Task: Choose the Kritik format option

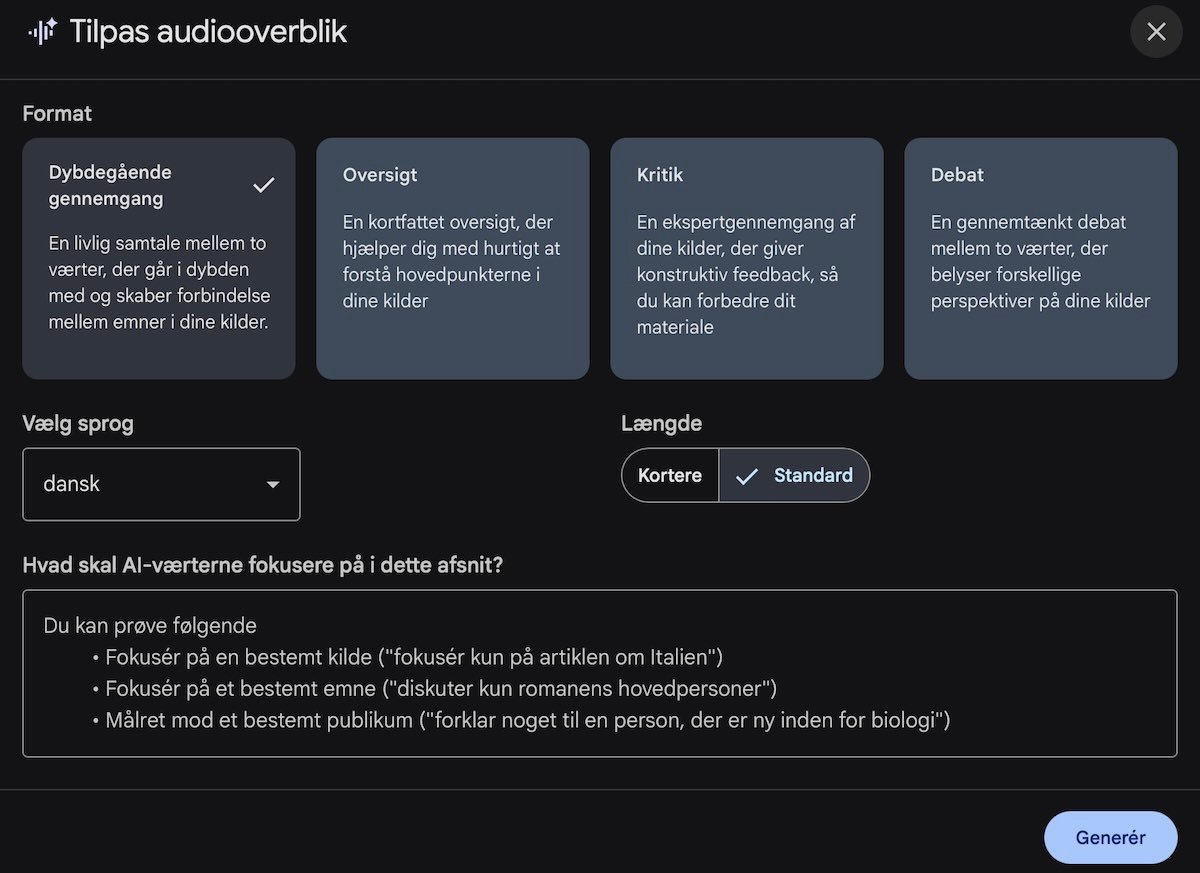Action: click(746, 258)
